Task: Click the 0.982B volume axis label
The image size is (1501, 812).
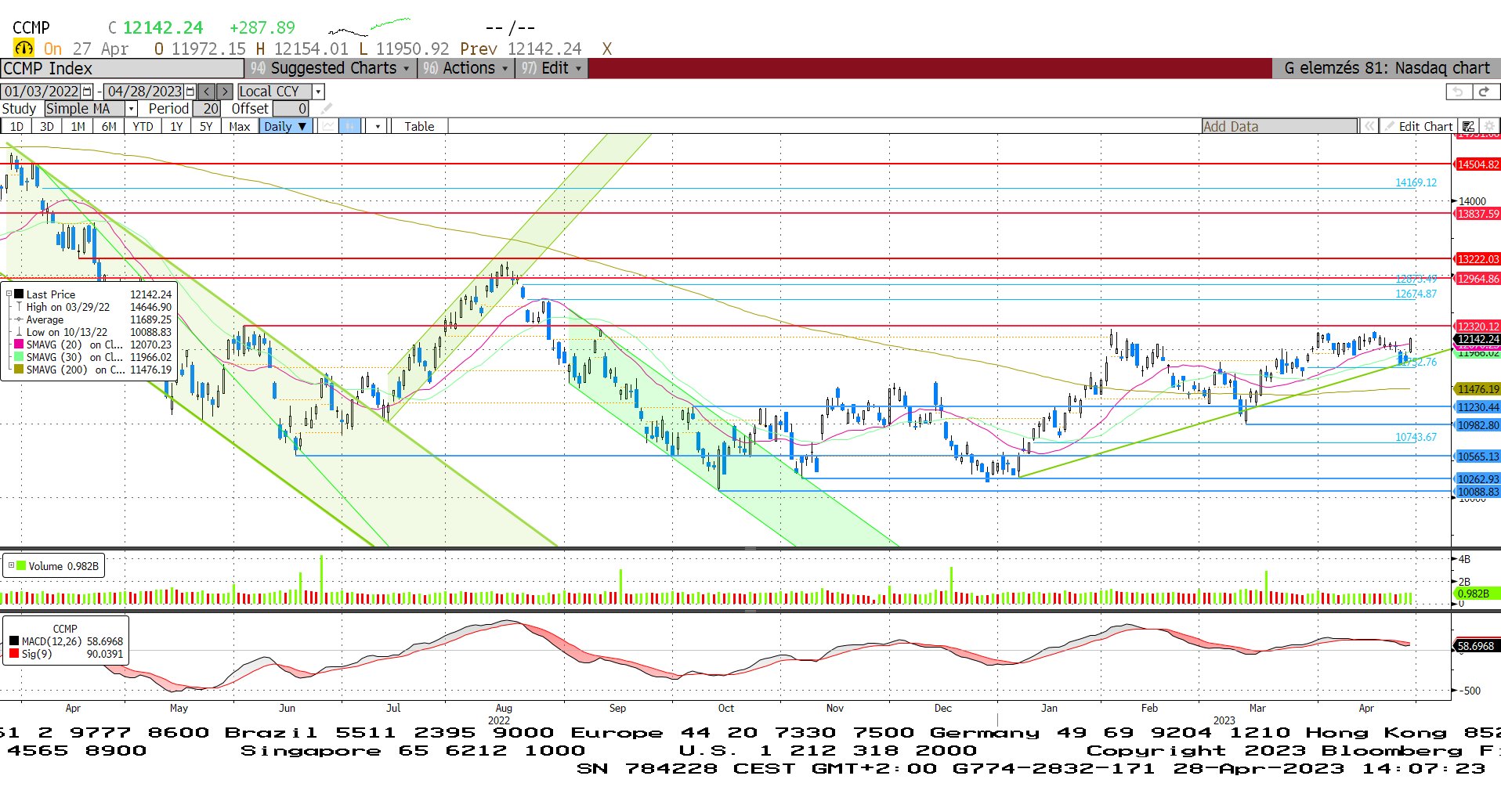Action: coord(1477,594)
